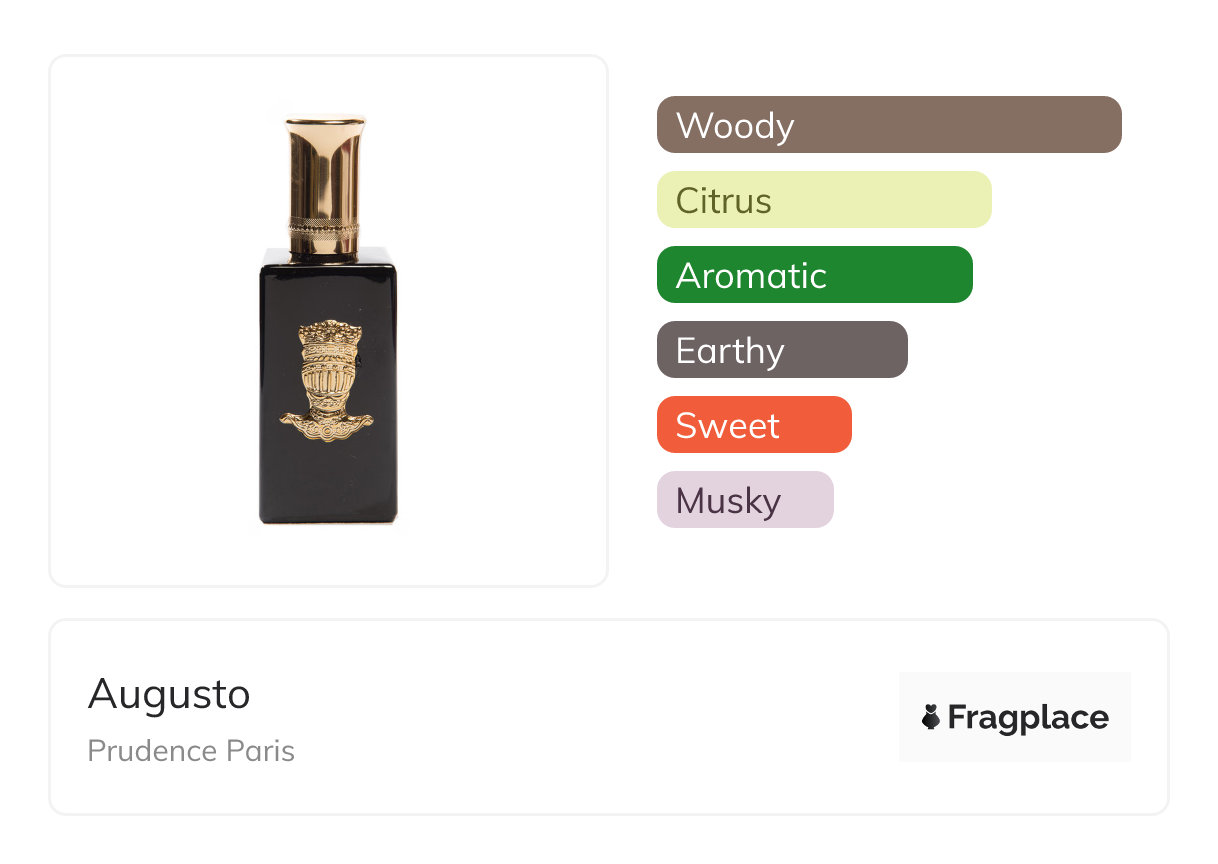Pick the Earthy accord bar
Image resolution: width=1218 pixels, height=864 pixels.
pyautogui.click(x=782, y=350)
